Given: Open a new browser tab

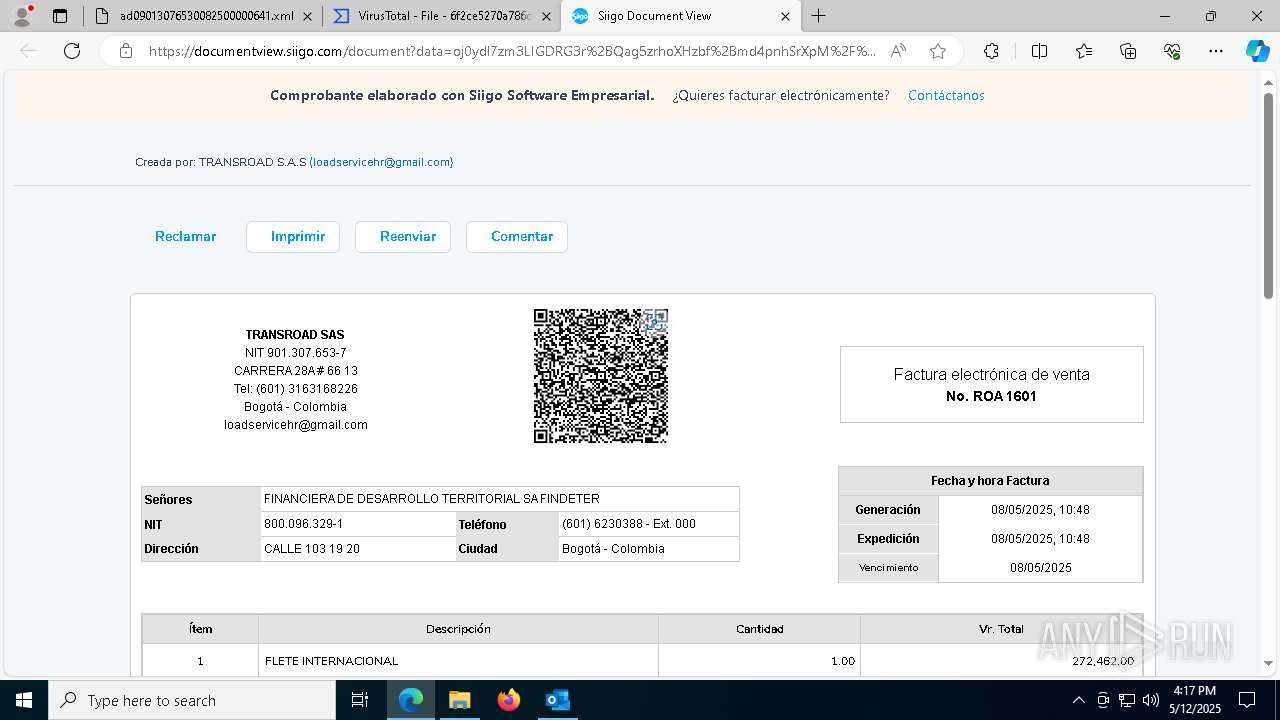Looking at the screenshot, I should 818,16.
